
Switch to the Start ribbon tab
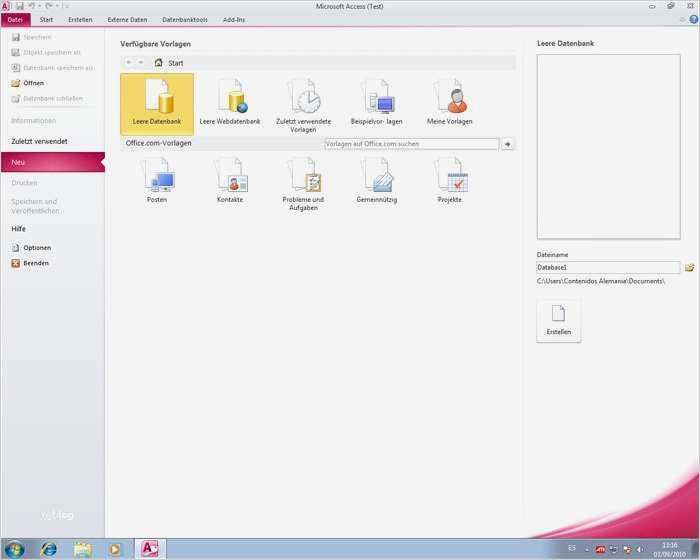pyautogui.click(x=46, y=20)
